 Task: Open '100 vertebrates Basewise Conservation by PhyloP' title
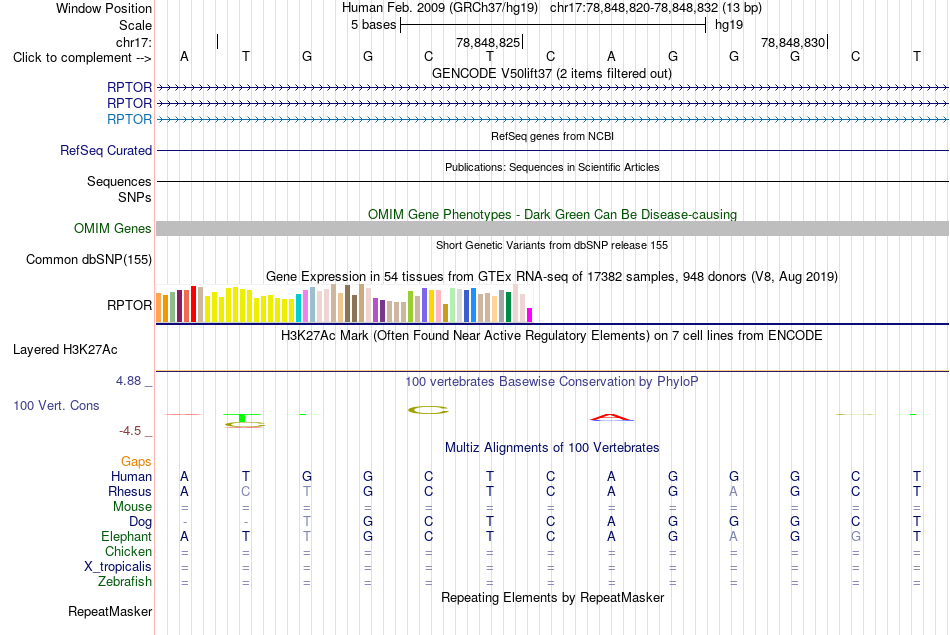click(552, 382)
